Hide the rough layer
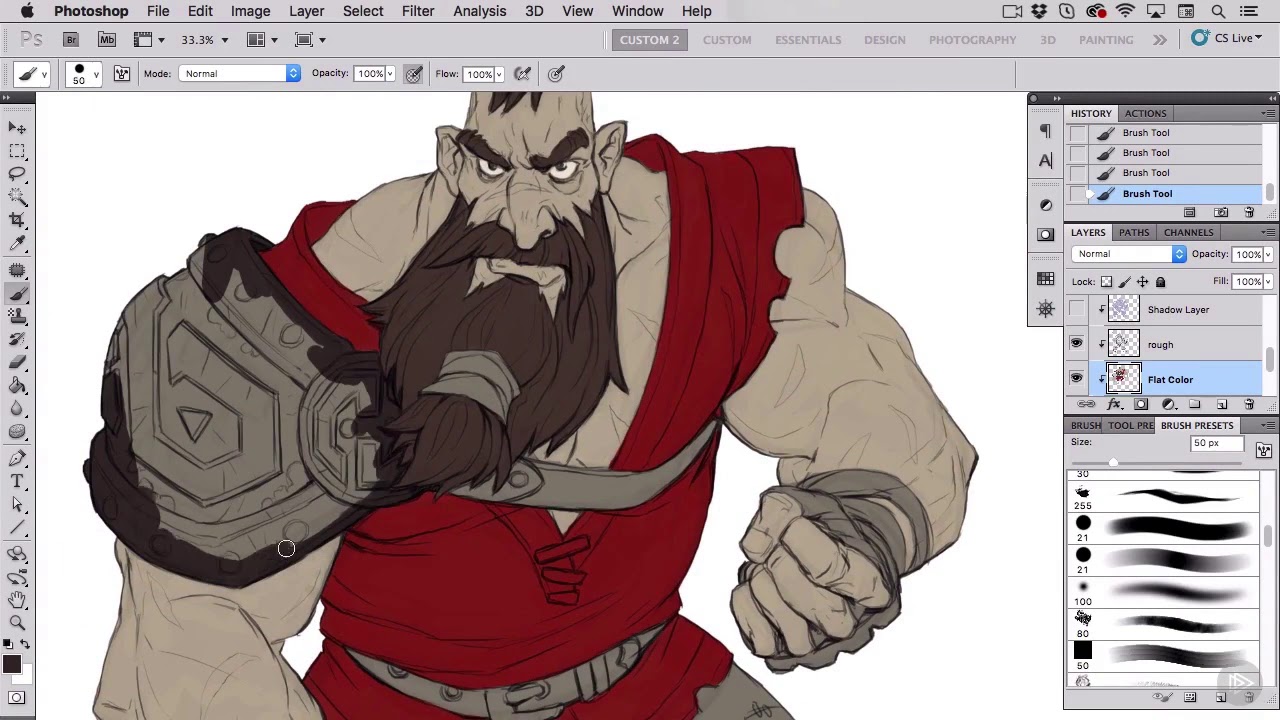 point(1076,344)
